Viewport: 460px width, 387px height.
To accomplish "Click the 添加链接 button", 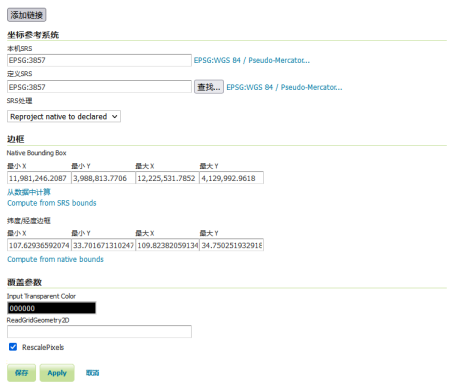I will coord(26,15).
